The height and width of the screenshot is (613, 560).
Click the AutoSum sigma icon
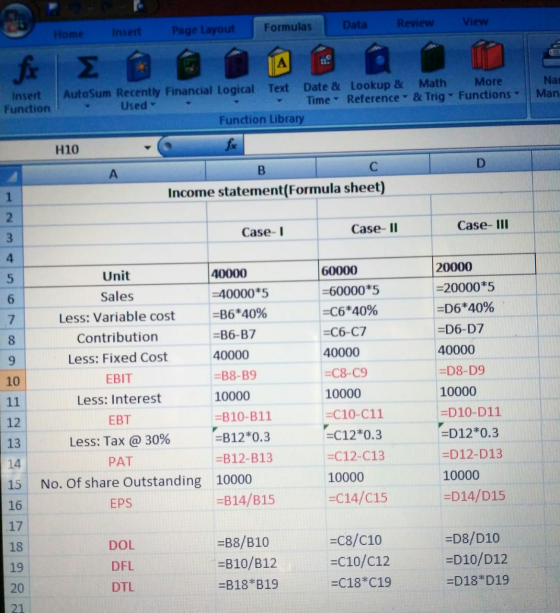click(87, 67)
